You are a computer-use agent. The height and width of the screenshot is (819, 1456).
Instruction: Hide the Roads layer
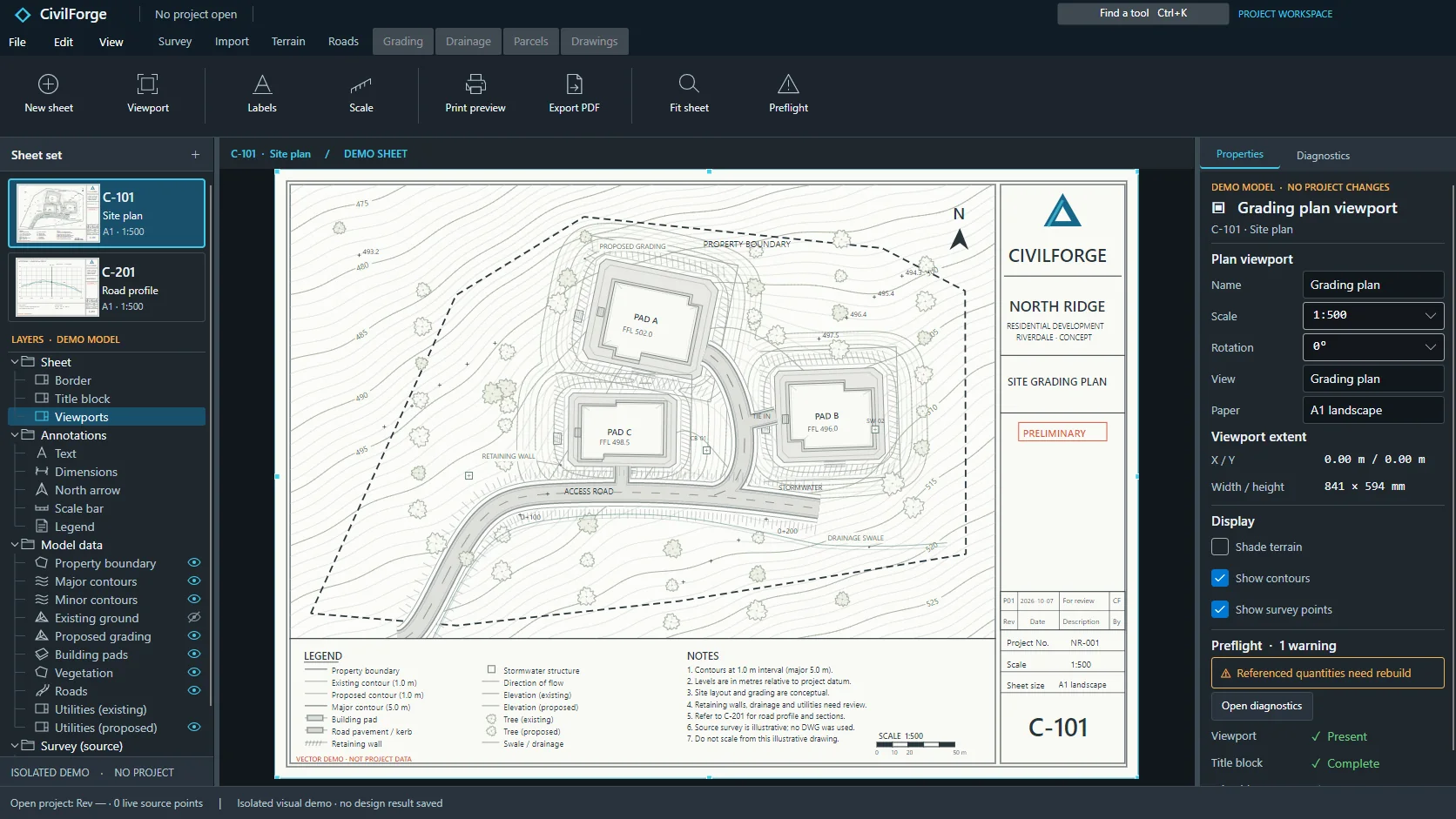[194, 691]
